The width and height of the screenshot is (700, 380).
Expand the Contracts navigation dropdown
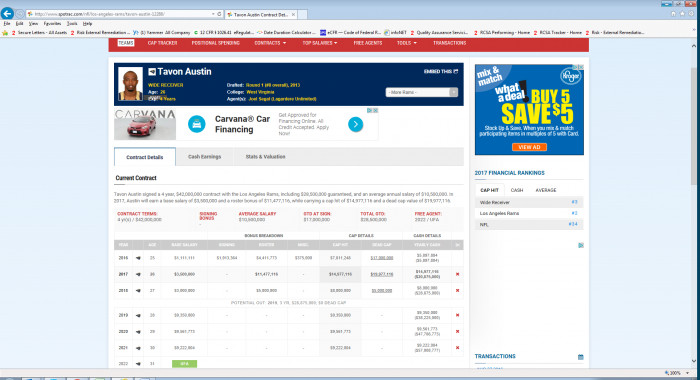tap(270, 43)
